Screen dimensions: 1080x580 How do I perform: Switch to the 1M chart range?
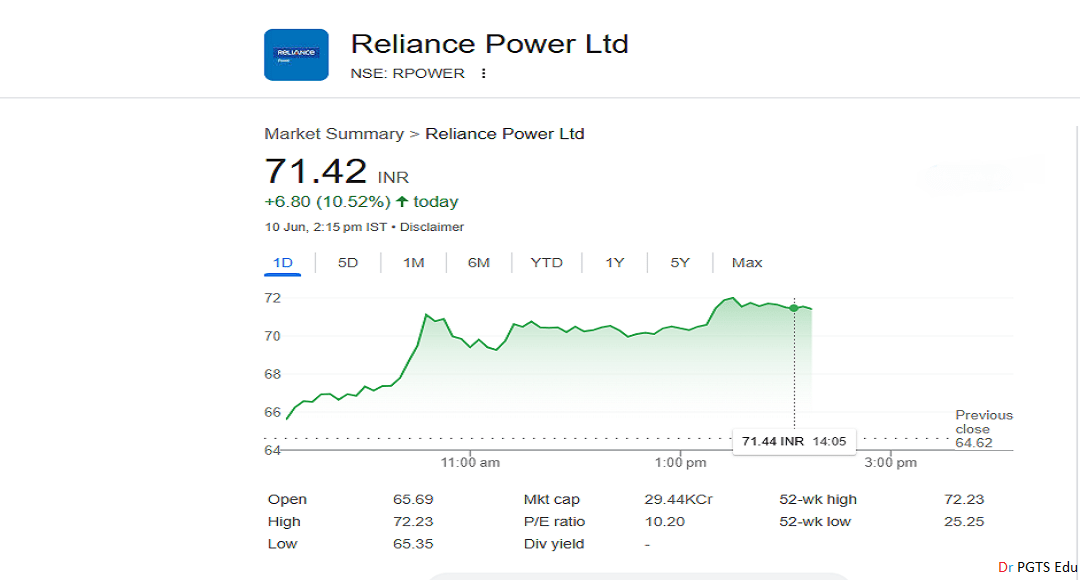click(413, 262)
